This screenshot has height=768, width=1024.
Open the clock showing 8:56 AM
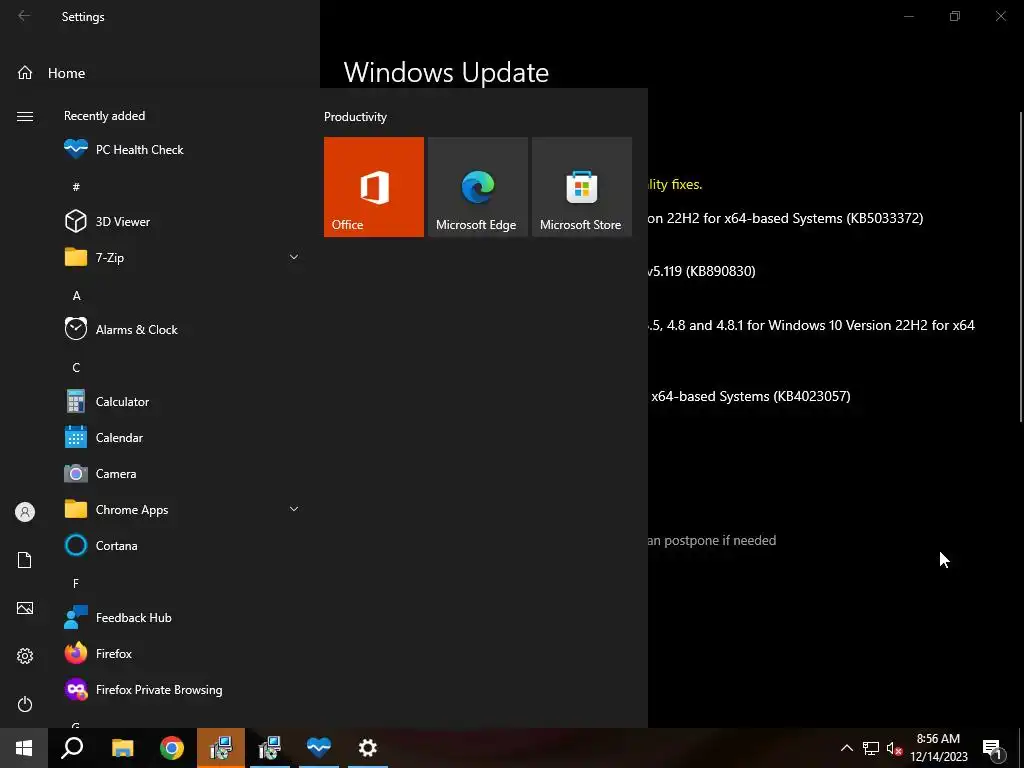938,748
